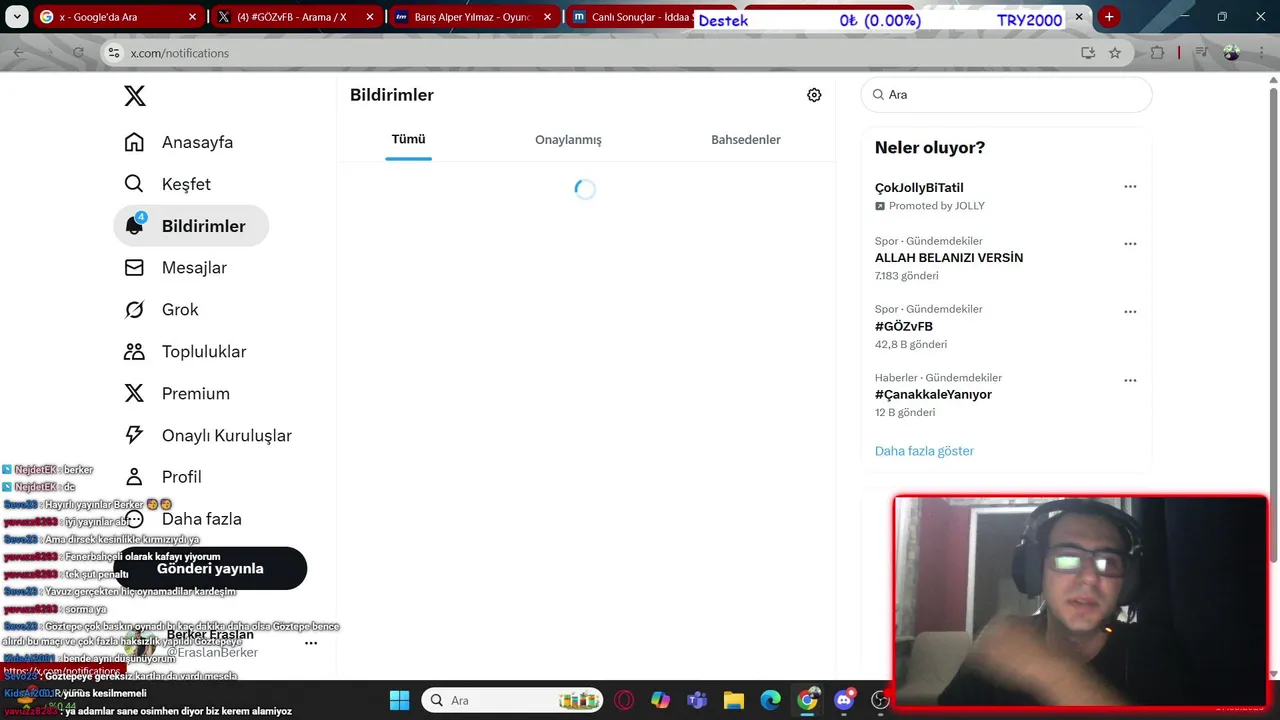Open the Topluluklar people icon
The width and height of the screenshot is (1280, 720).
(x=134, y=352)
